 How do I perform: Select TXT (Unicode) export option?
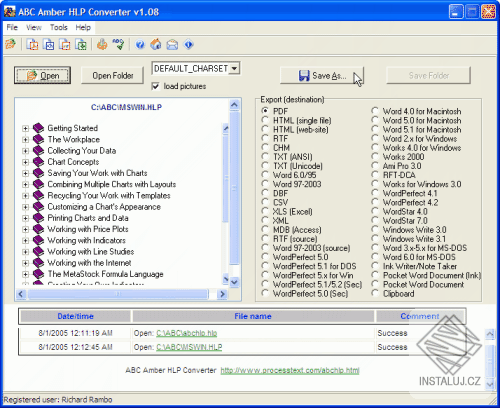point(265,166)
